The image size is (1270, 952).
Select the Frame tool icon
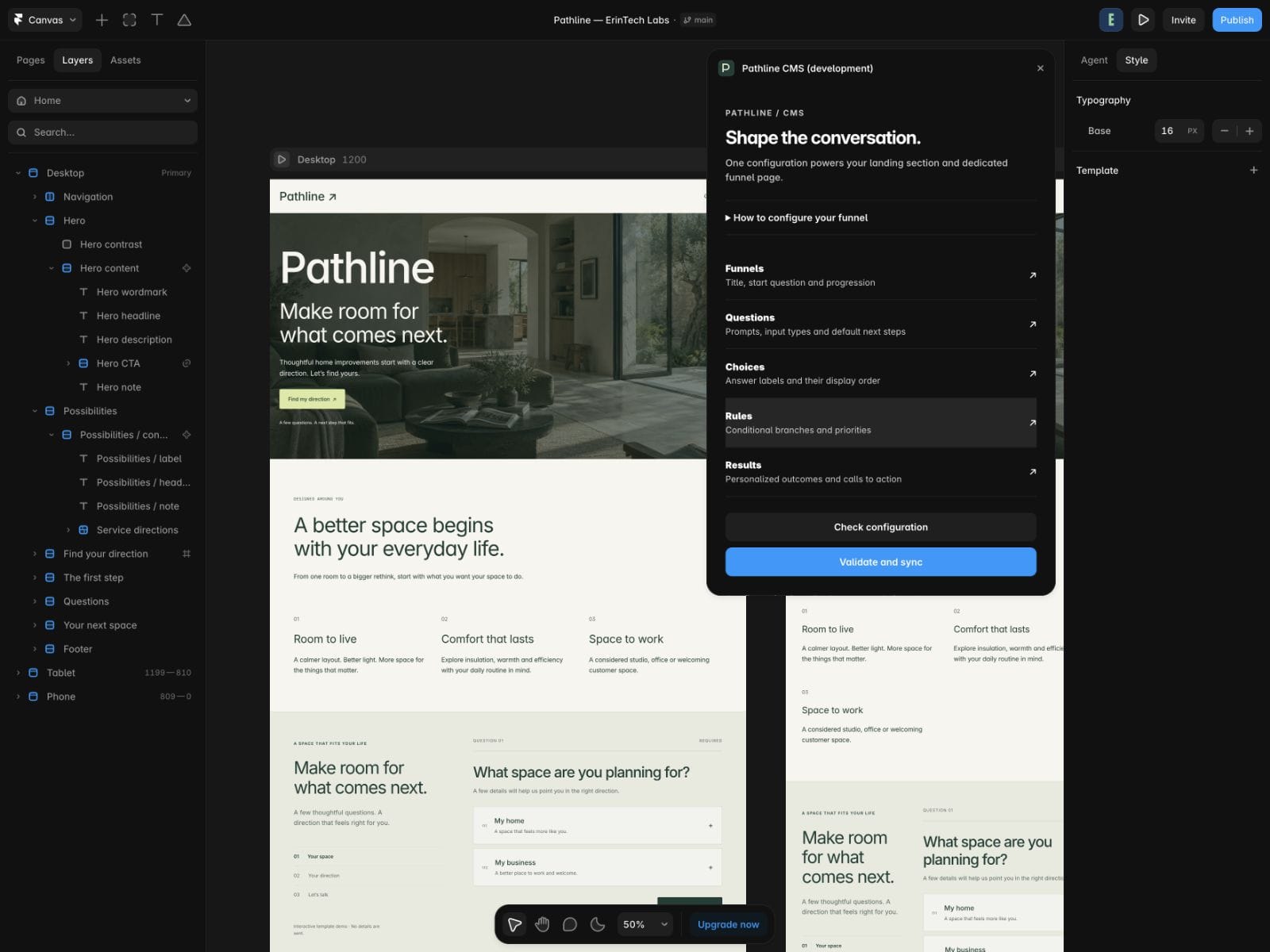click(129, 20)
